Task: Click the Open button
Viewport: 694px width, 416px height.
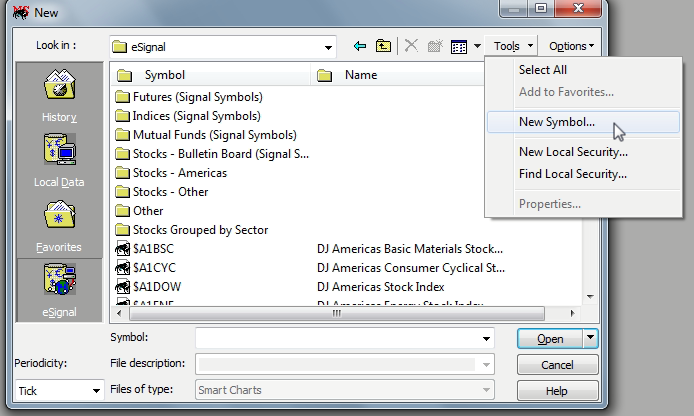Action: [550, 339]
